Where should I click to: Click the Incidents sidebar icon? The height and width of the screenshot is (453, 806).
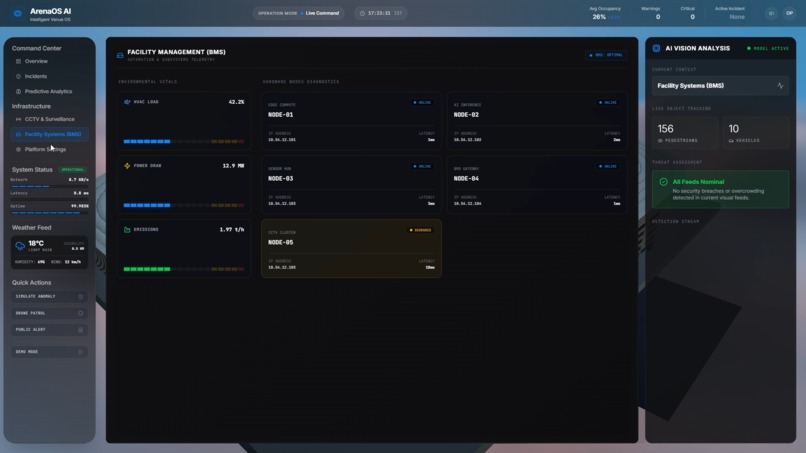pos(19,76)
